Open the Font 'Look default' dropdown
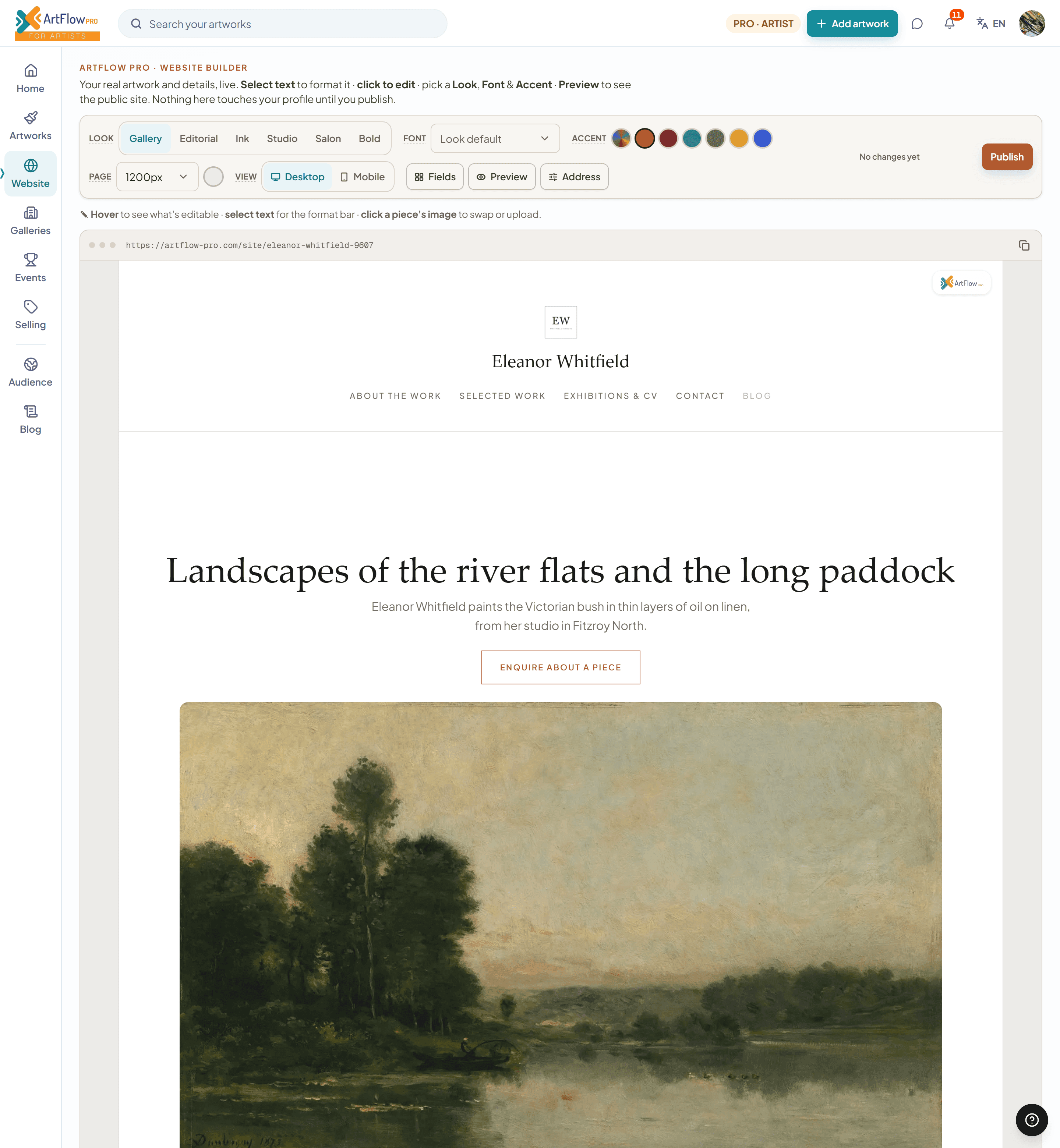 [x=495, y=138]
